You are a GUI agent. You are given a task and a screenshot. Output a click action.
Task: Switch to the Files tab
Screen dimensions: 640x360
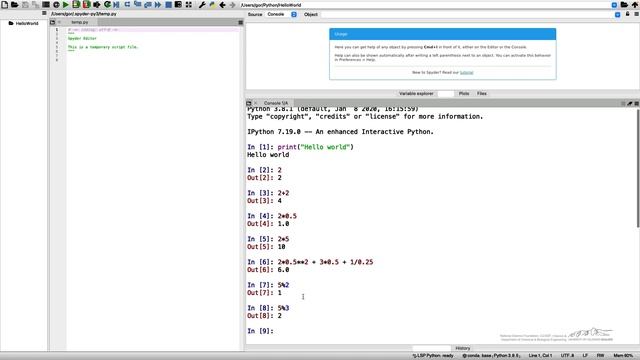click(x=482, y=93)
